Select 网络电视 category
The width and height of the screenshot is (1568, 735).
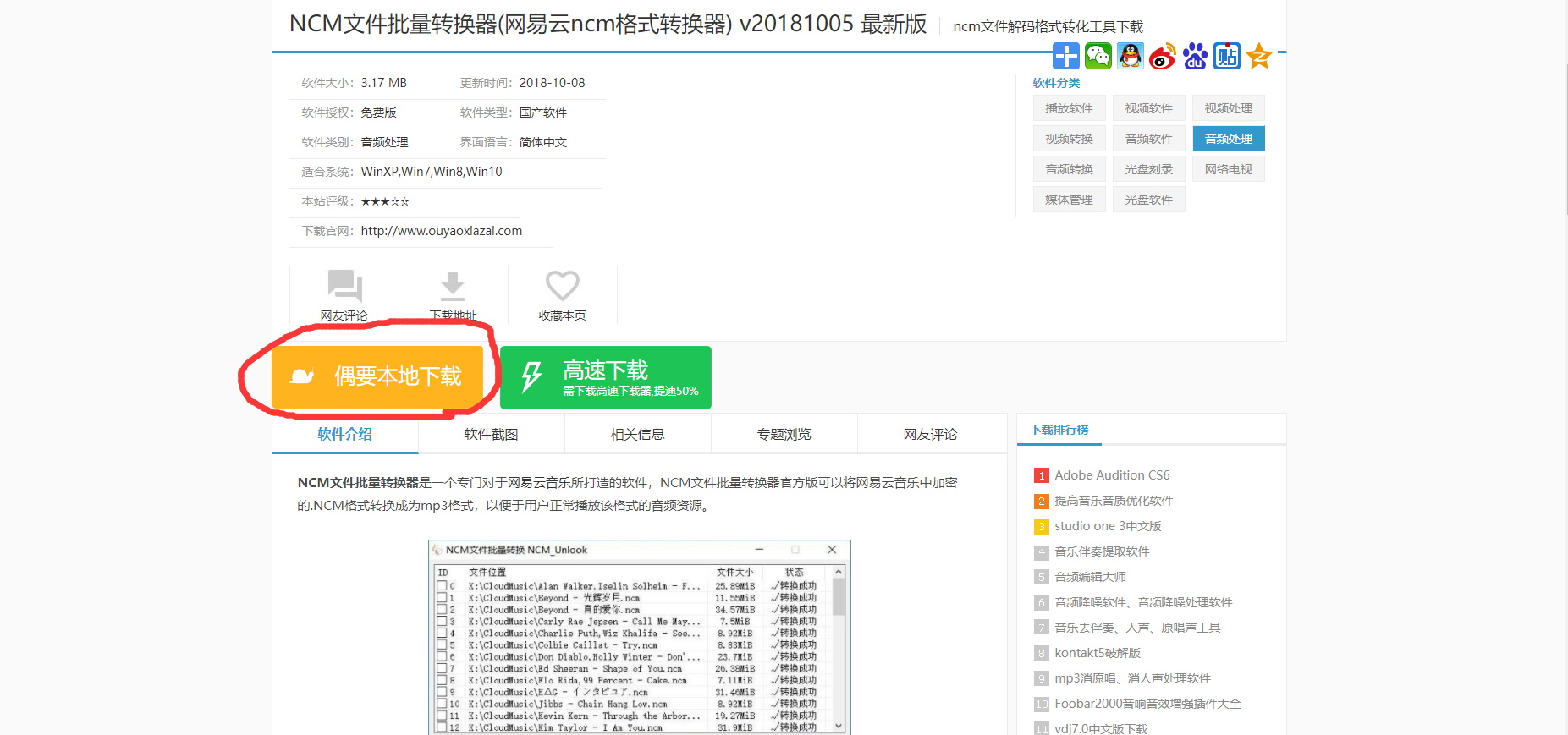click(x=1229, y=169)
